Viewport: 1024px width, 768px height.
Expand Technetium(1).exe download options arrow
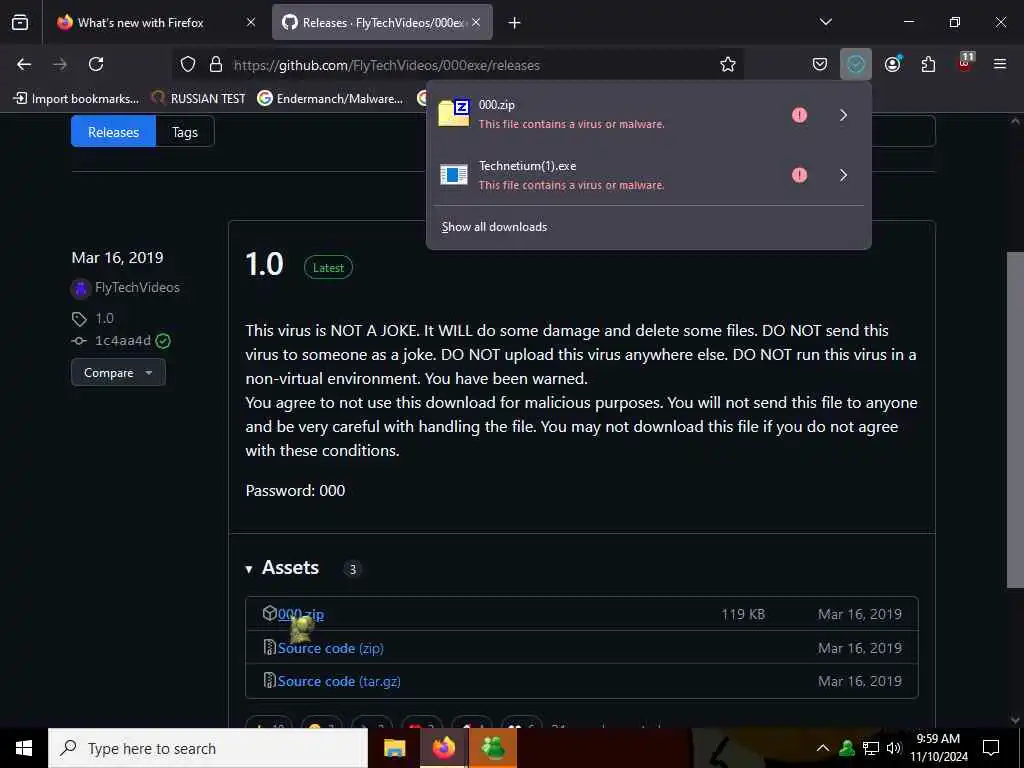click(x=844, y=175)
